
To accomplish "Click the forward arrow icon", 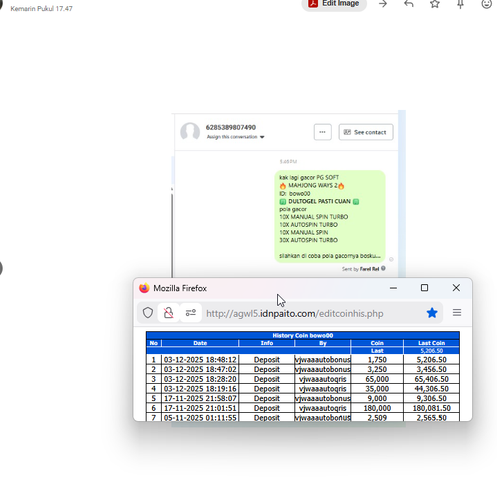I will 383,4.
